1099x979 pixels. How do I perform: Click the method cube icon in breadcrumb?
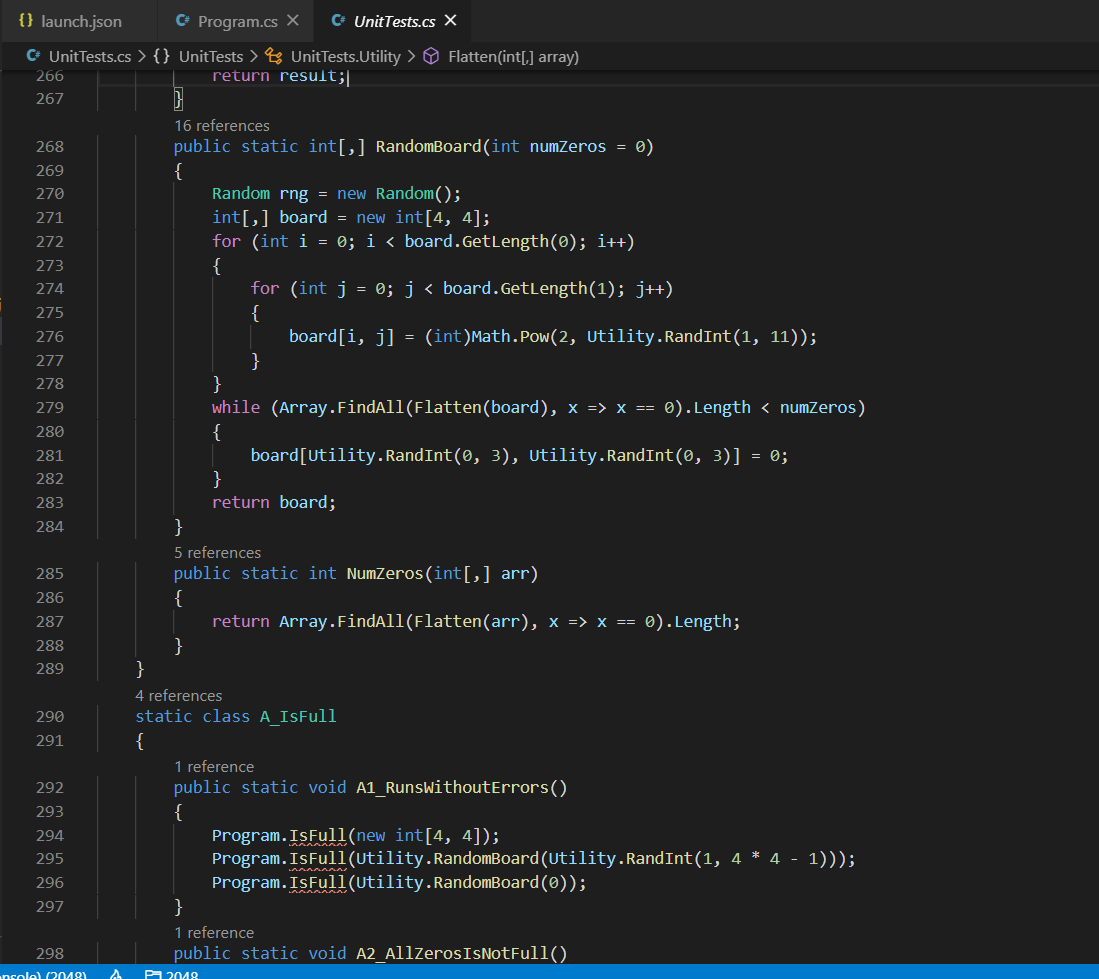[431, 57]
